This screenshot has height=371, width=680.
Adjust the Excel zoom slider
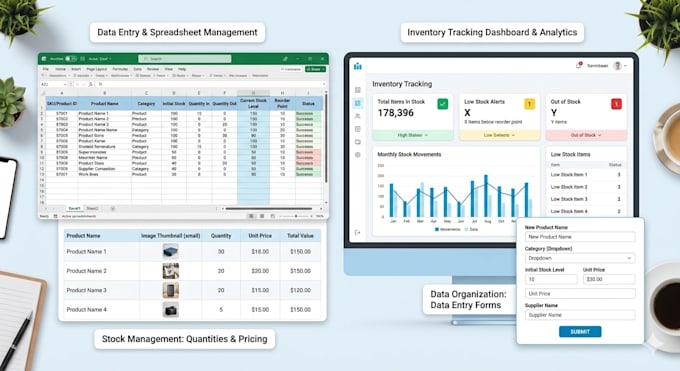(x=296, y=216)
